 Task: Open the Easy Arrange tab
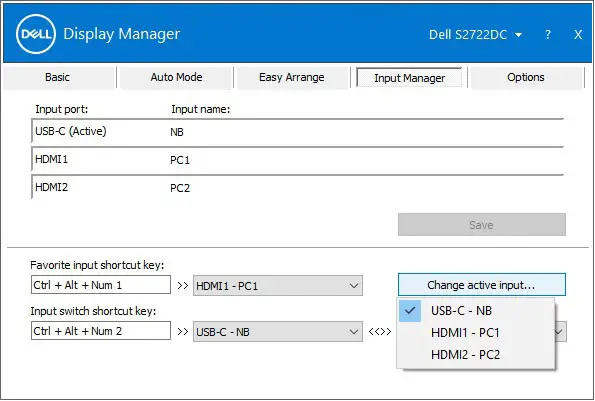pyautogui.click(x=292, y=77)
